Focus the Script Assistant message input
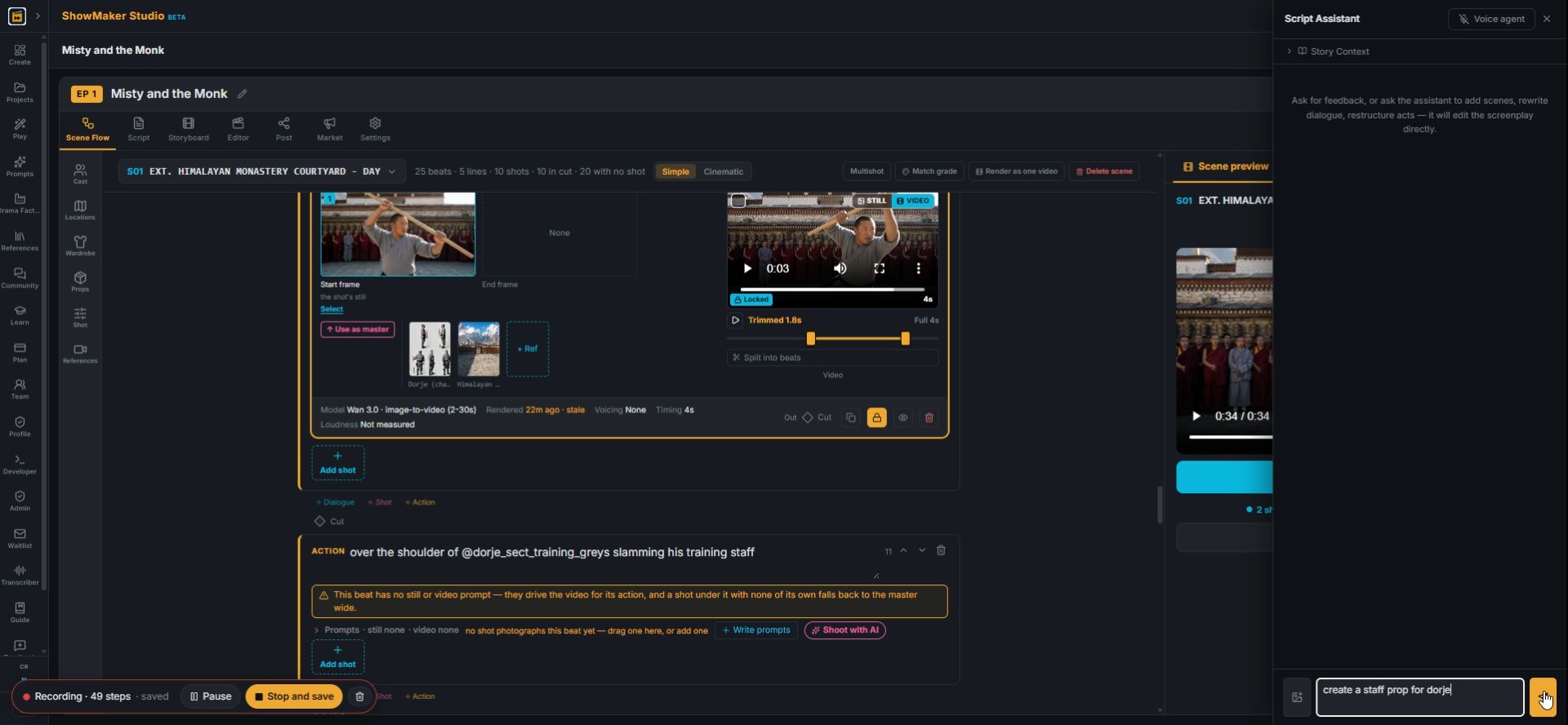 point(1419,697)
